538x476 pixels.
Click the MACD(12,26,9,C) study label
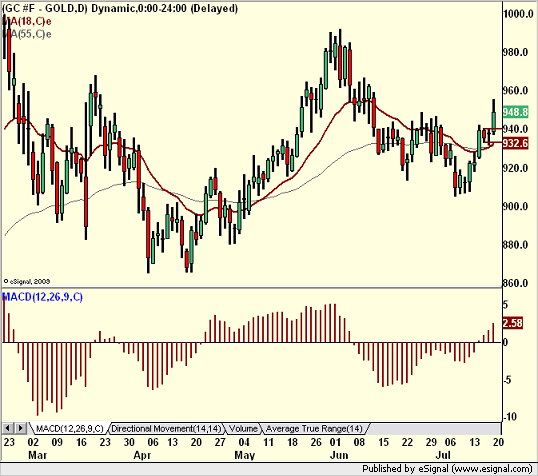point(43,297)
